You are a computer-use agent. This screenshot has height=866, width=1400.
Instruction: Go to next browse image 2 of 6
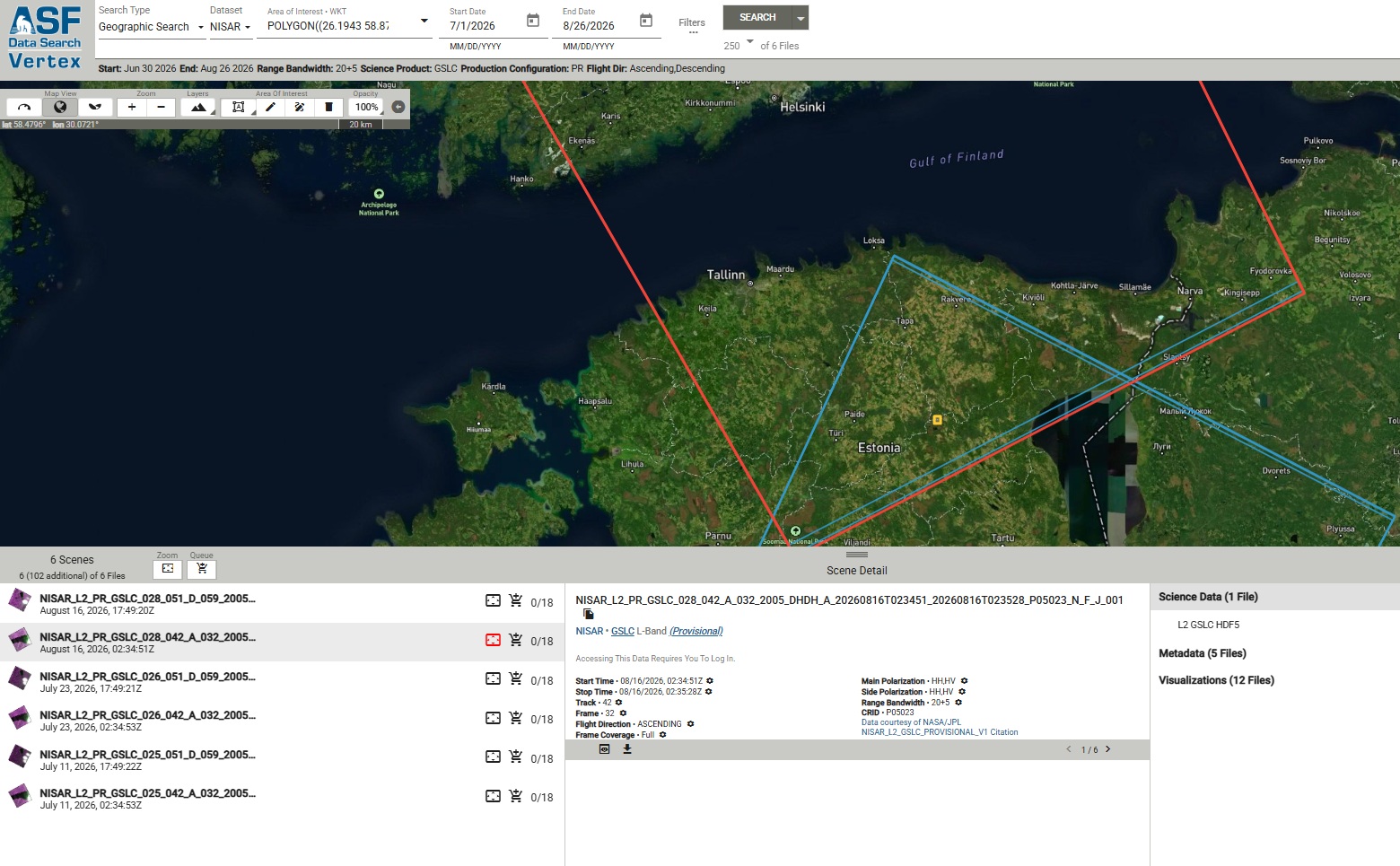1108,749
